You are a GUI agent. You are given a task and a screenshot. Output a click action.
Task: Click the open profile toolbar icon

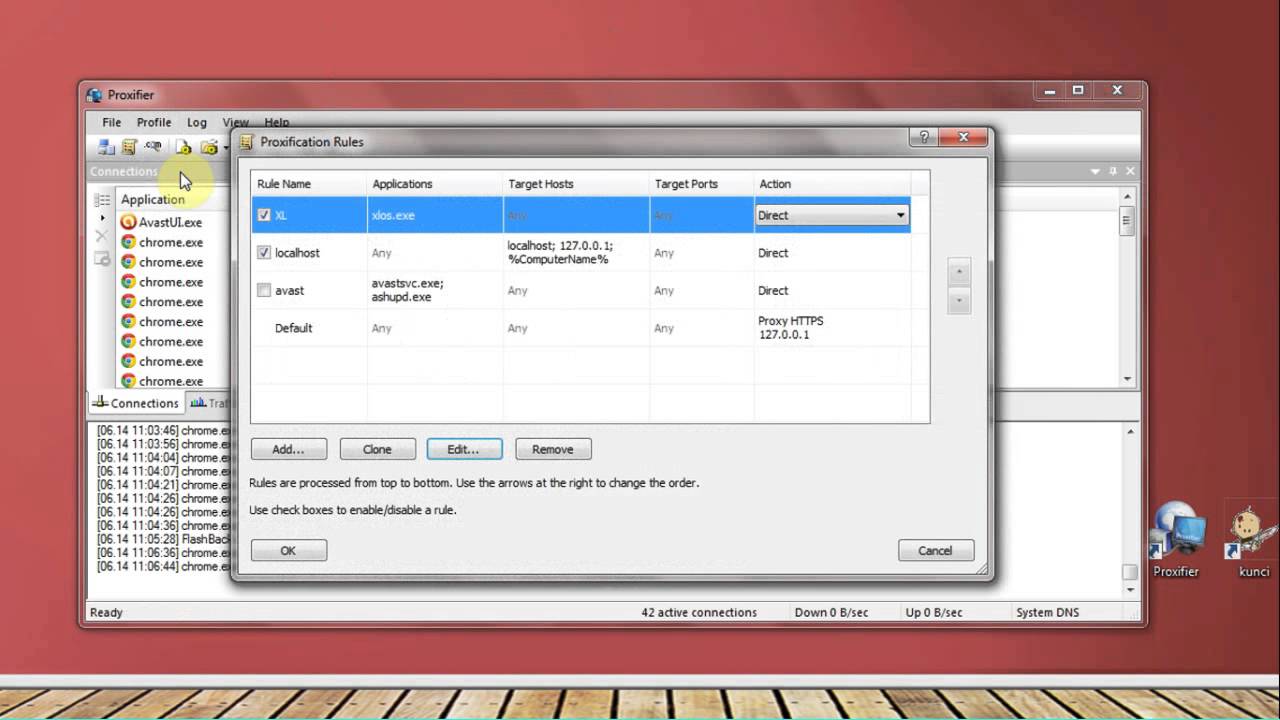(x=184, y=147)
